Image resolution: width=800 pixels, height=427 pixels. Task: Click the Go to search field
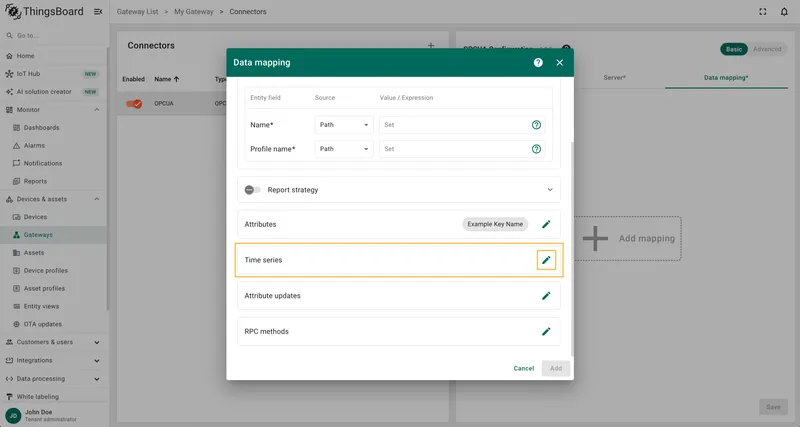pos(53,36)
